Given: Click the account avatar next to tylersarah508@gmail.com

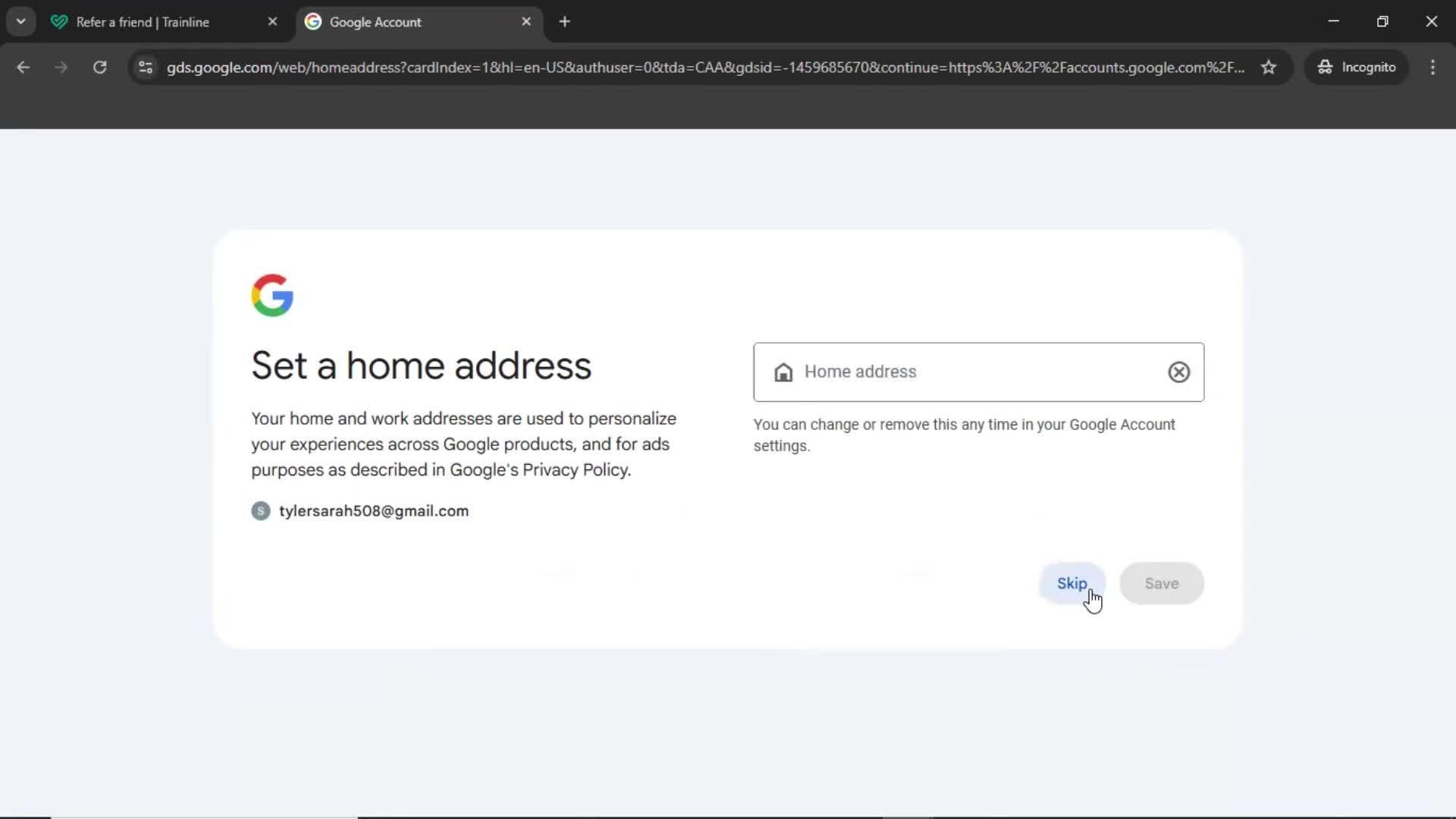Looking at the screenshot, I should coord(260,510).
